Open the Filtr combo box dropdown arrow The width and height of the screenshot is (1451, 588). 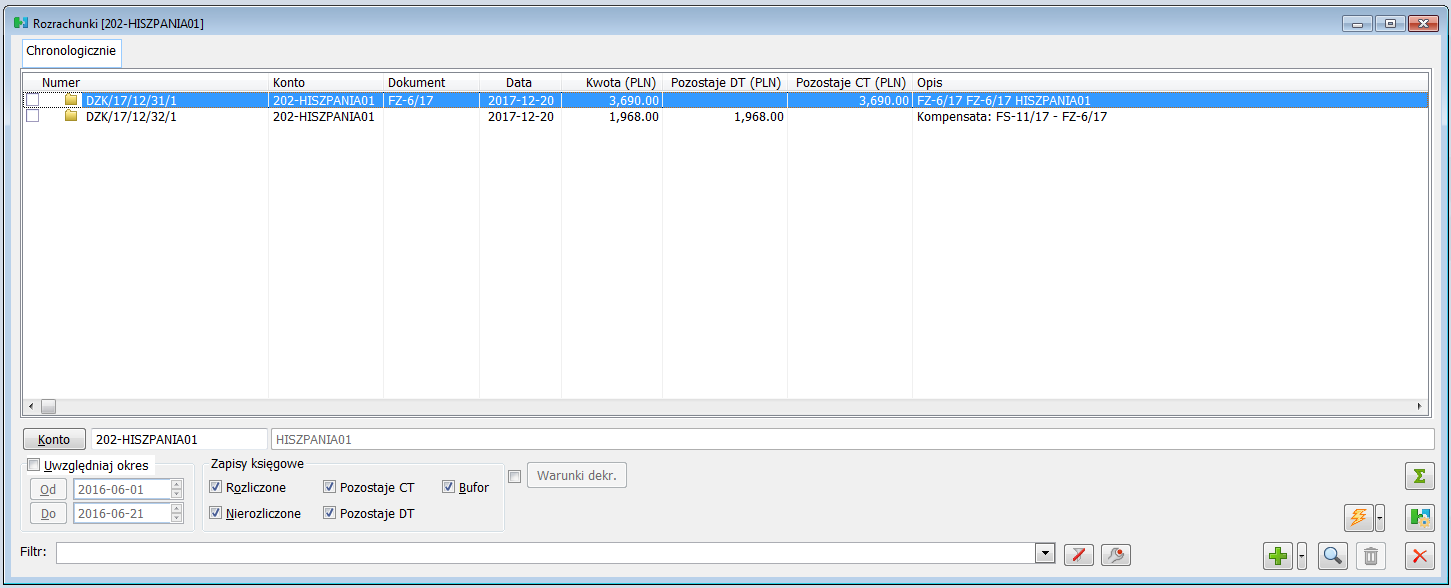1046,553
